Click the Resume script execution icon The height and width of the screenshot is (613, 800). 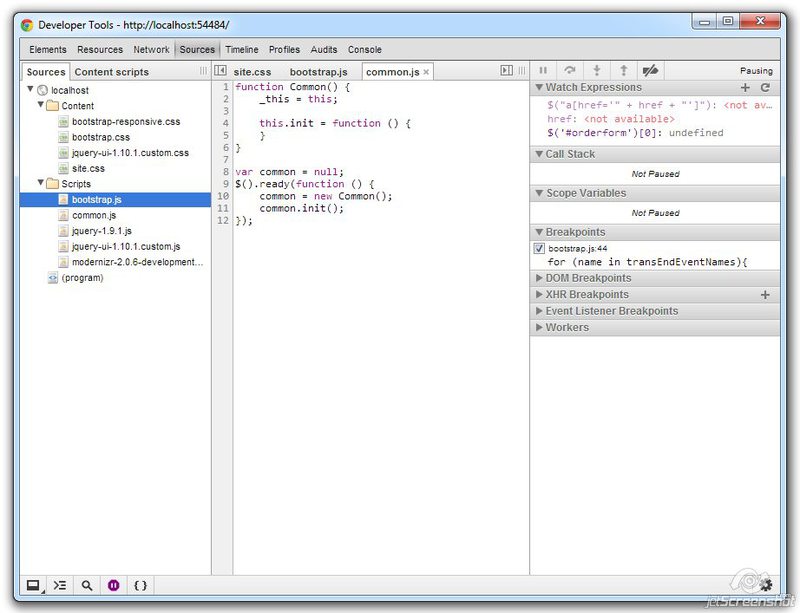[541, 70]
